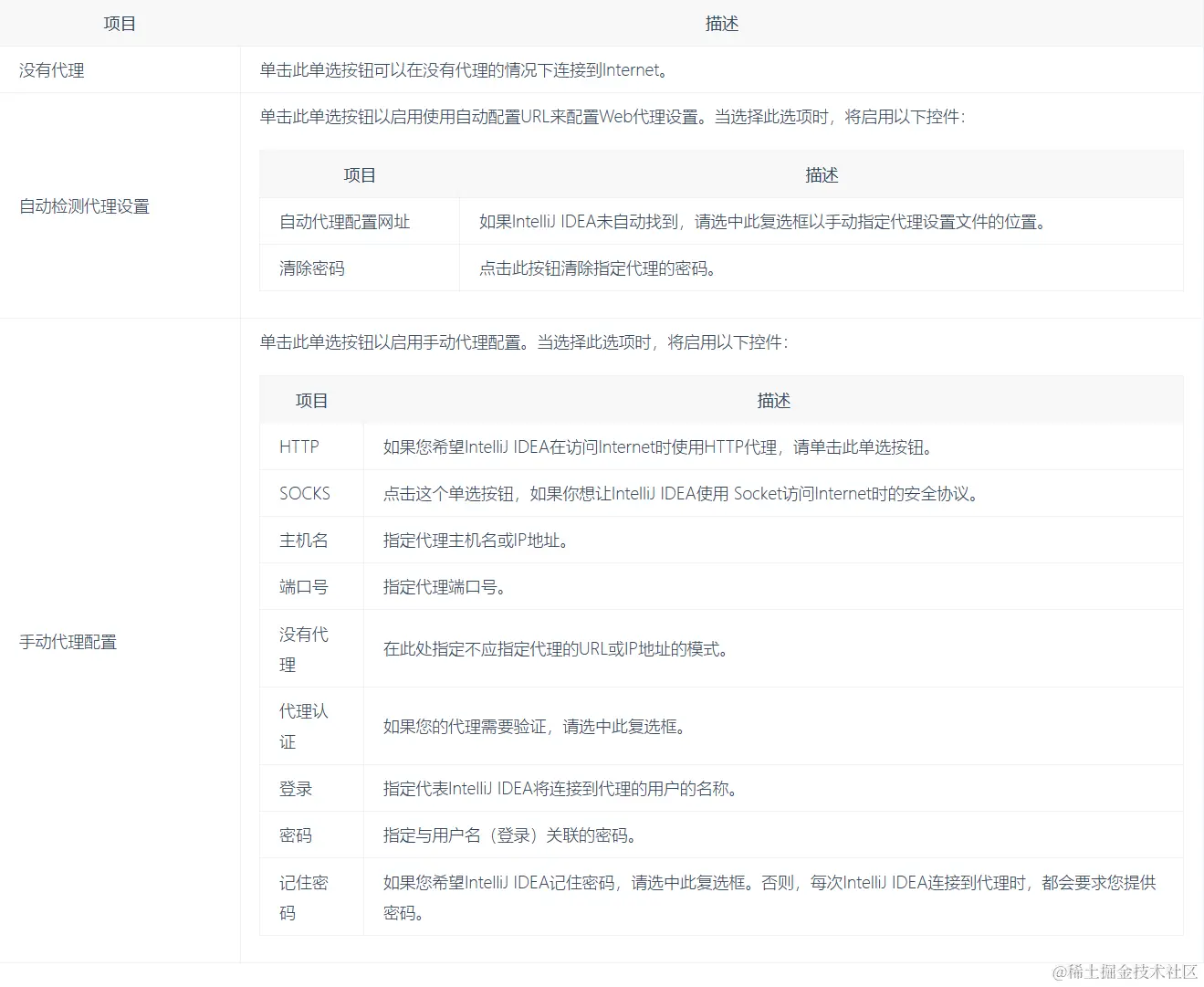1204x987 pixels.
Task: Click 项目 header above 自动代理配置网址
Action: click(x=360, y=175)
